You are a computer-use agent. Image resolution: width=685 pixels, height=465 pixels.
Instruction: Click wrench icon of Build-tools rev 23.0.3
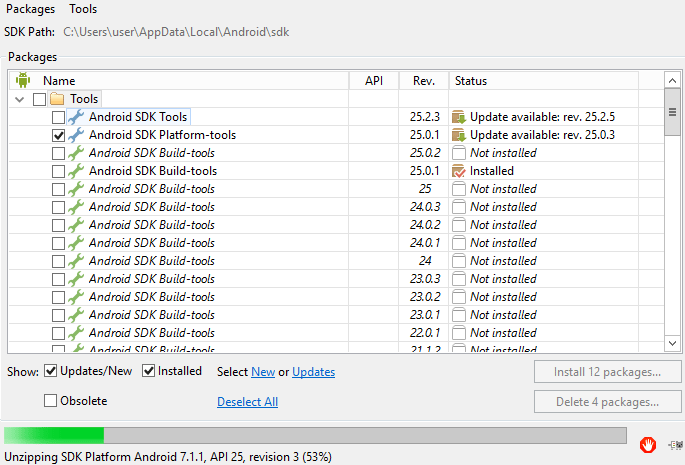coord(76,279)
